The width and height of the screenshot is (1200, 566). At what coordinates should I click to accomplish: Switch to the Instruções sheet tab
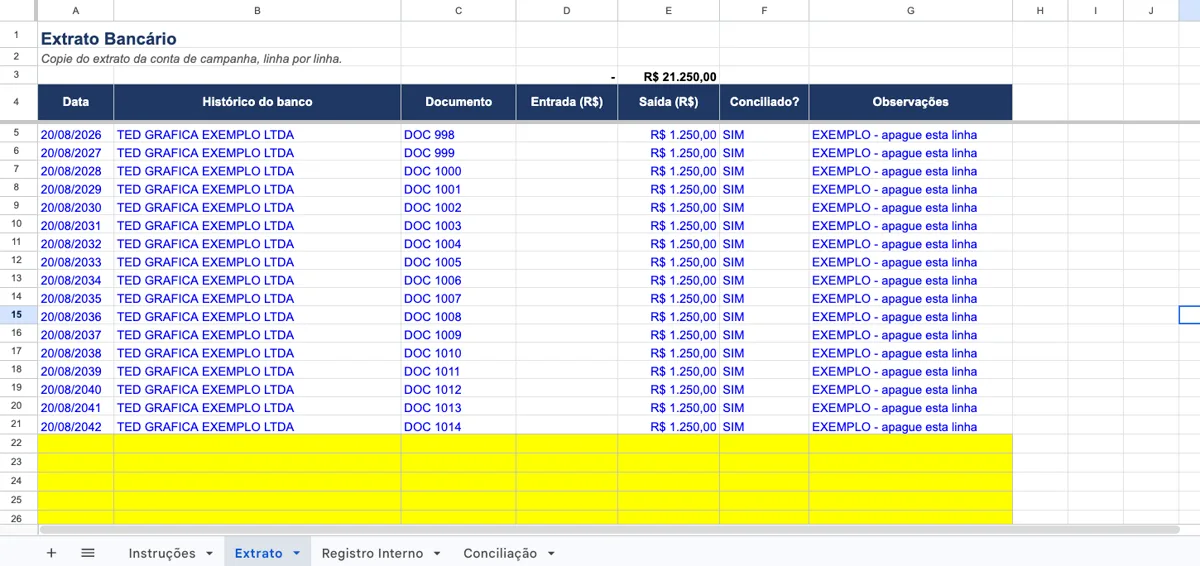(x=162, y=553)
